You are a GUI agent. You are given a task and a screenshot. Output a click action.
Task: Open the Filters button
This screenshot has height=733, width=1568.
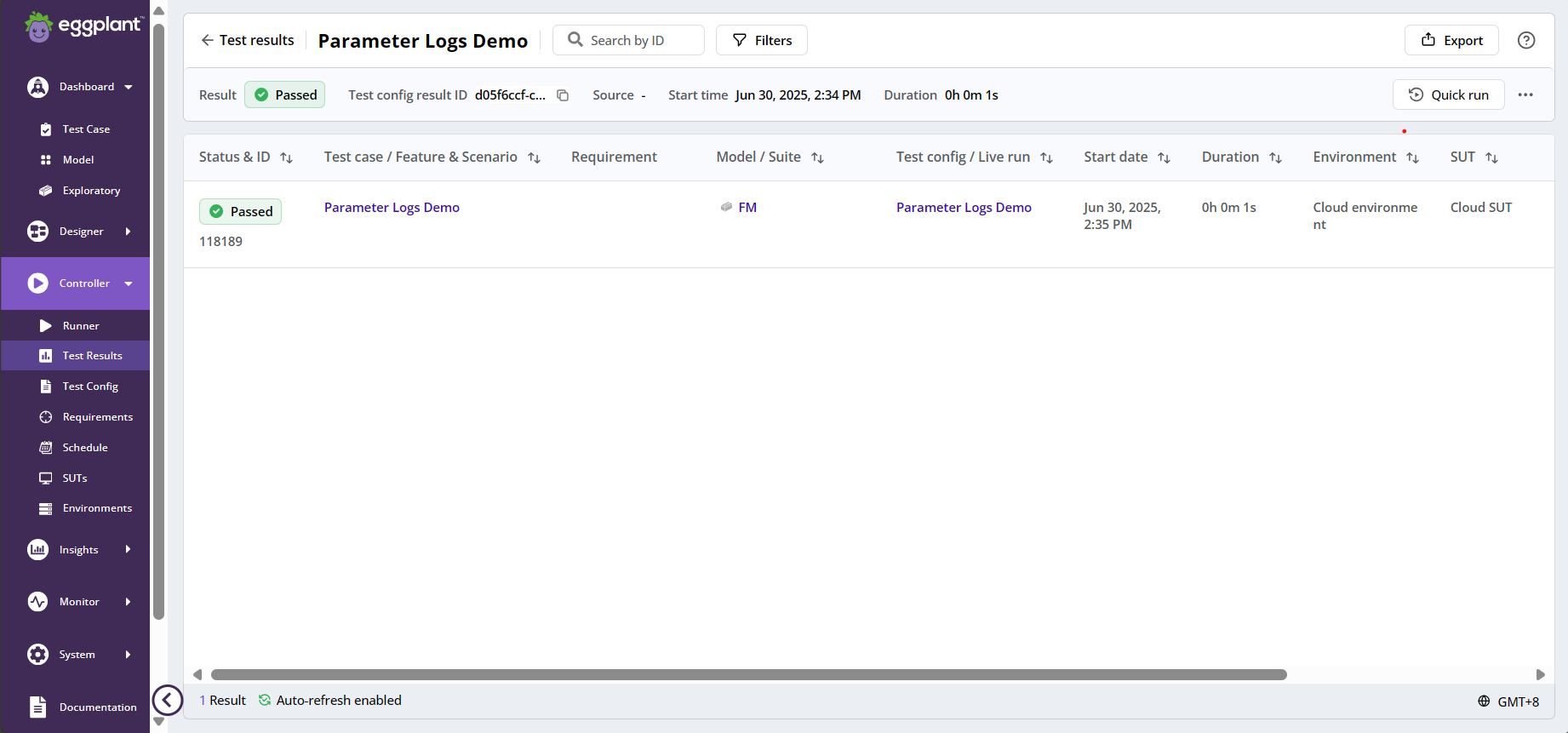coord(762,40)
